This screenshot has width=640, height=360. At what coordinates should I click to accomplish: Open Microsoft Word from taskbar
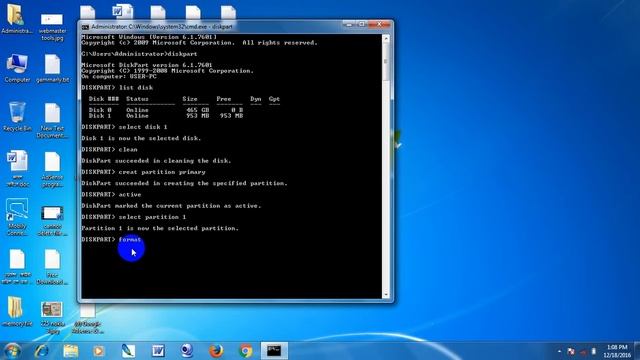point(158,351)
